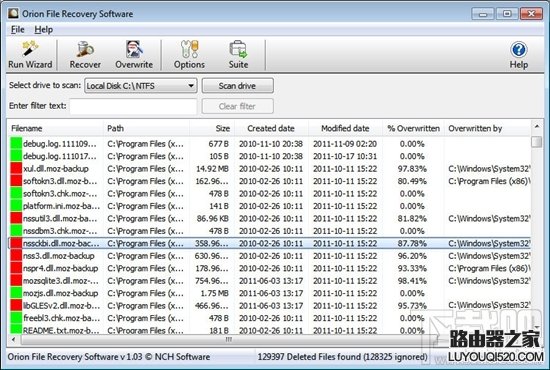Click the horizontal scrollbar left arrow
The image size is (550, 370).
(13, 339)
